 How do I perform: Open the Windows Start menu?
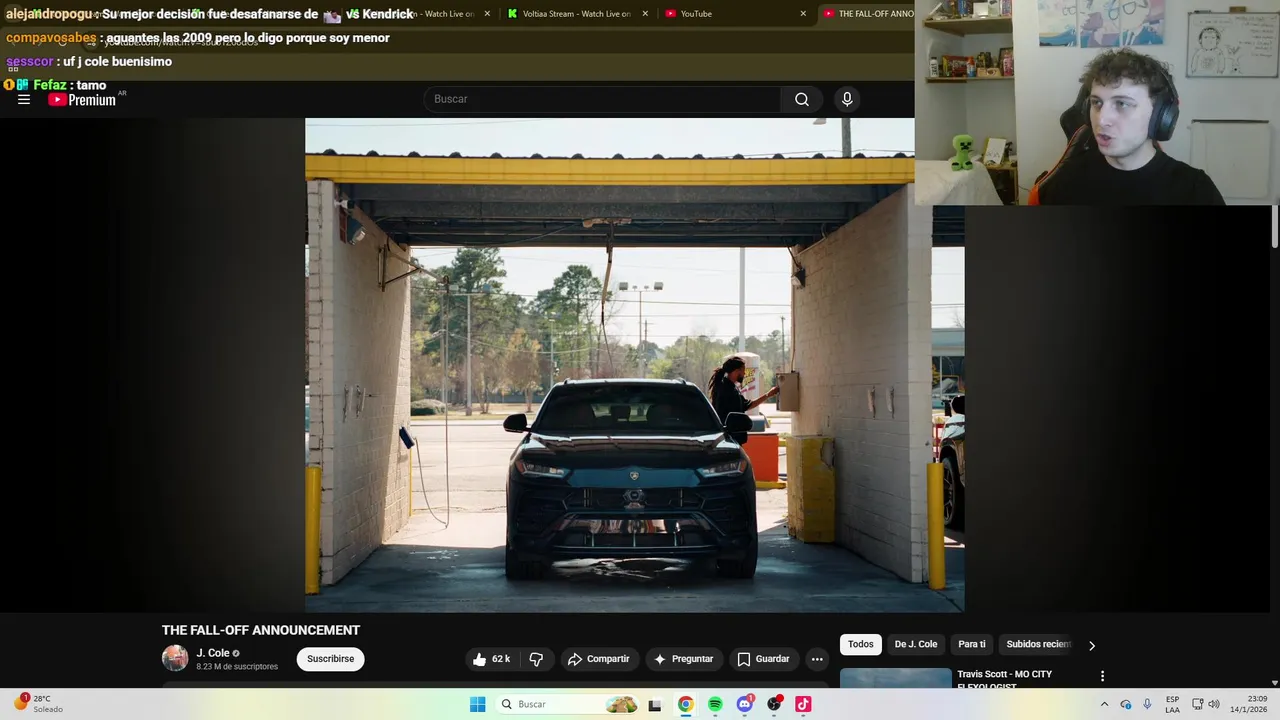click(478, 704)
